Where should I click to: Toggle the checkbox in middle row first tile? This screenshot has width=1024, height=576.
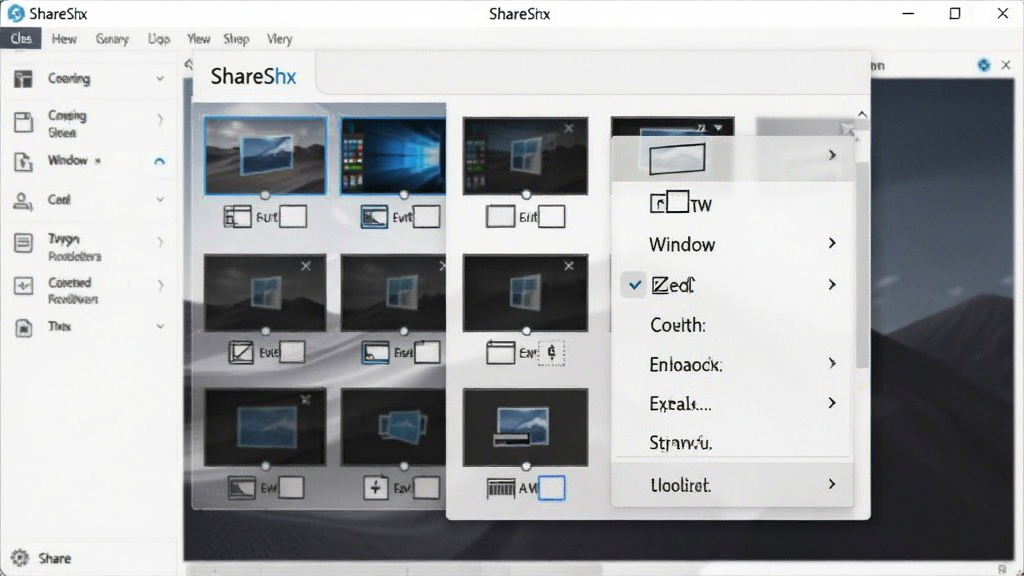click(292, 352)
